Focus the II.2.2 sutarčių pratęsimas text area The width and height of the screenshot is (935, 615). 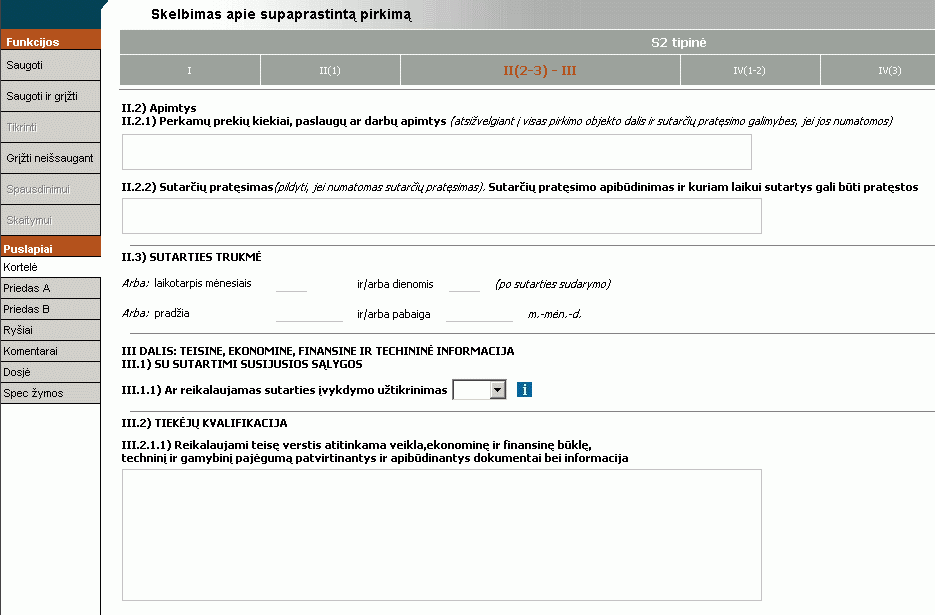(442, 216)
